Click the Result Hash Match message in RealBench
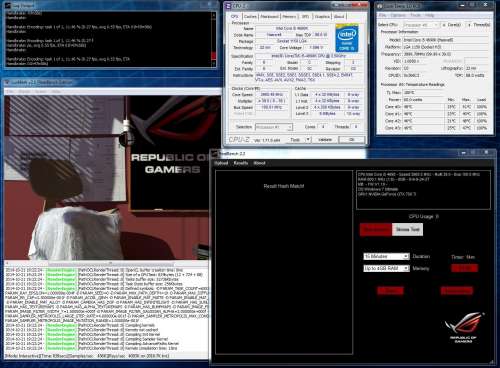 pyautogui.click(x=284, y=186)
